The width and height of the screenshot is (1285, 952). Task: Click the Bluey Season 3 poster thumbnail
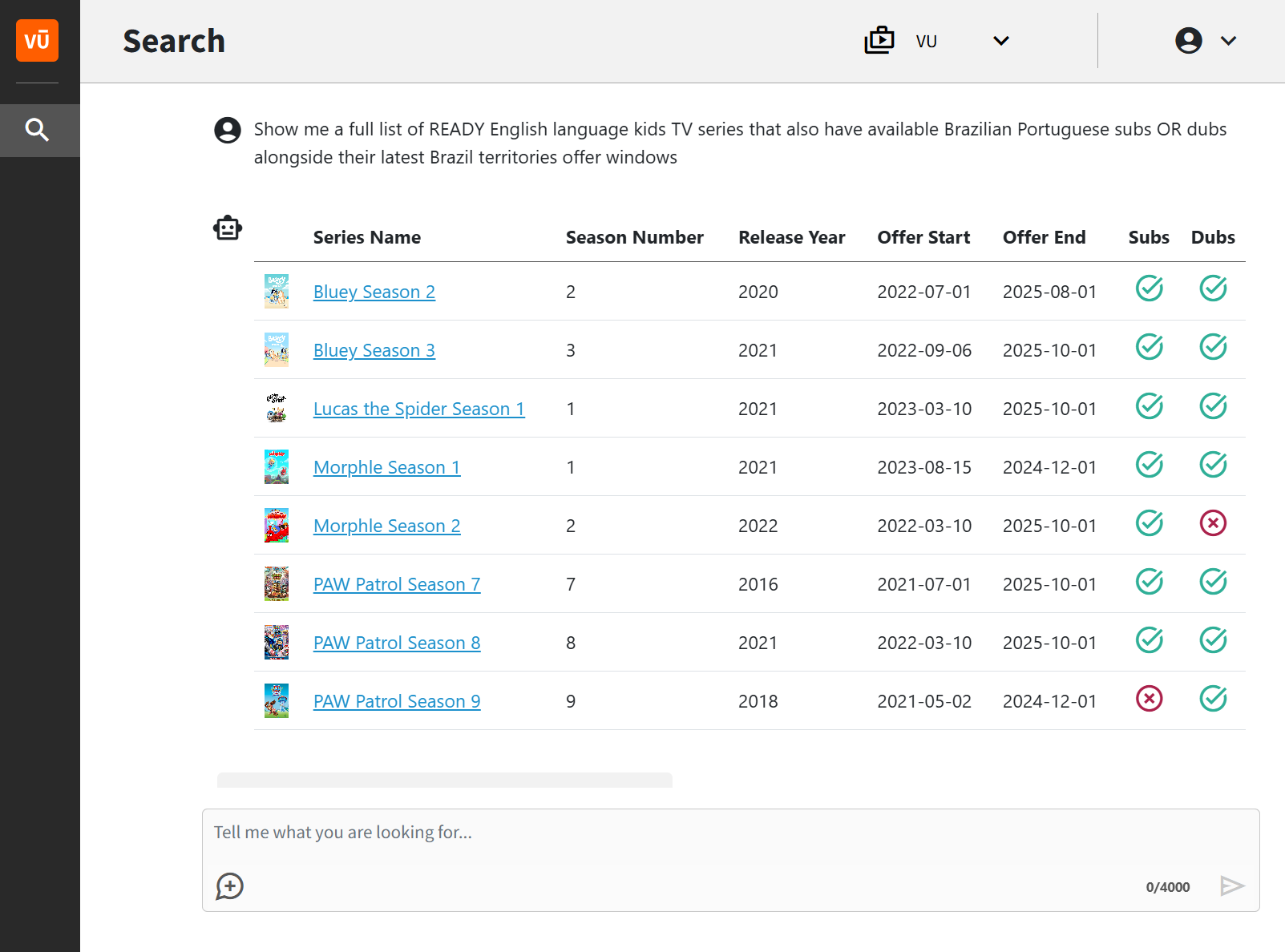pos(277,349)
